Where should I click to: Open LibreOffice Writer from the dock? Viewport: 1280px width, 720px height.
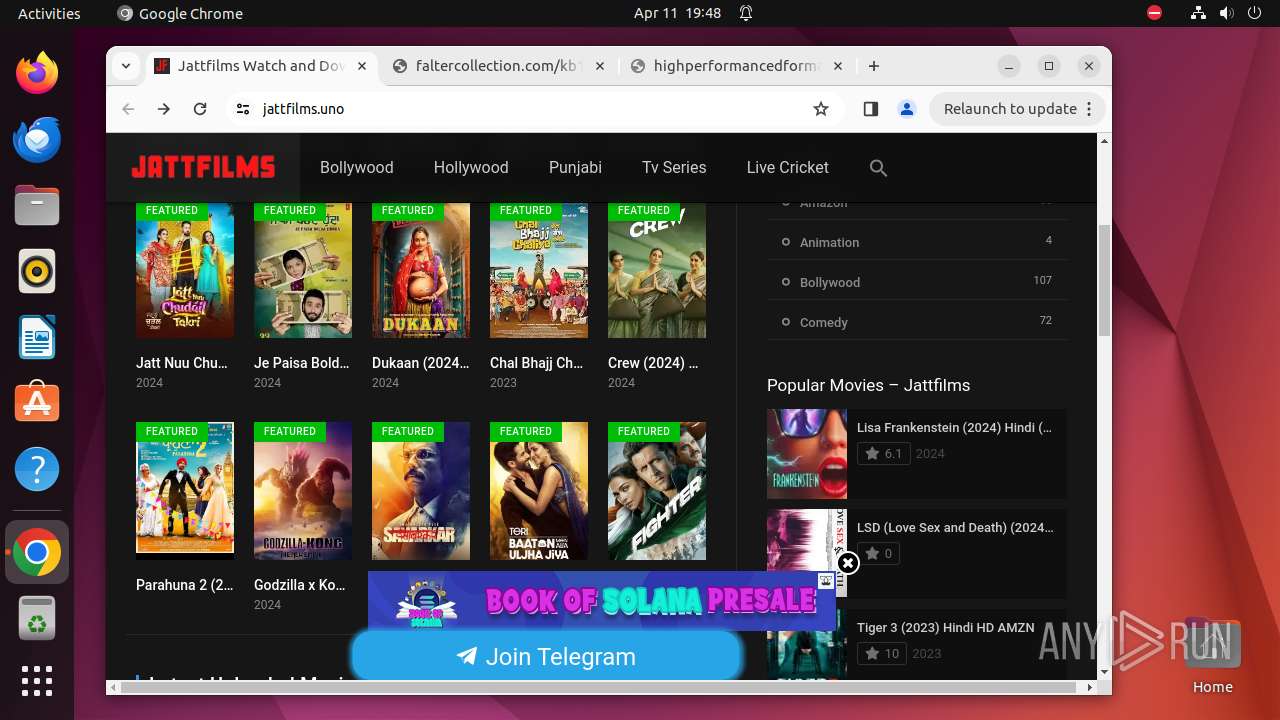[37, 337]
